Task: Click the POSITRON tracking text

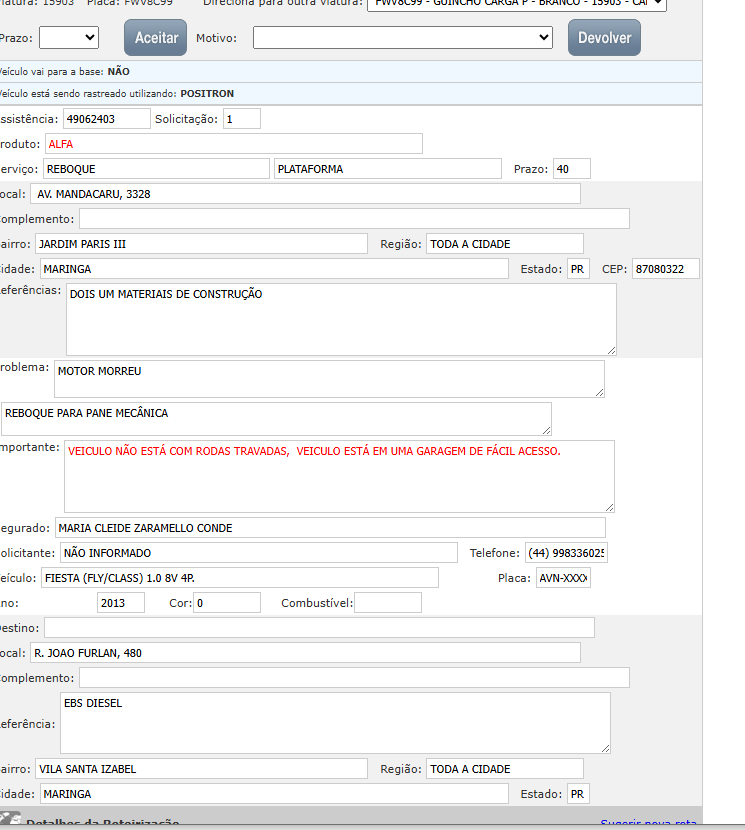Action: coord(207,94)
